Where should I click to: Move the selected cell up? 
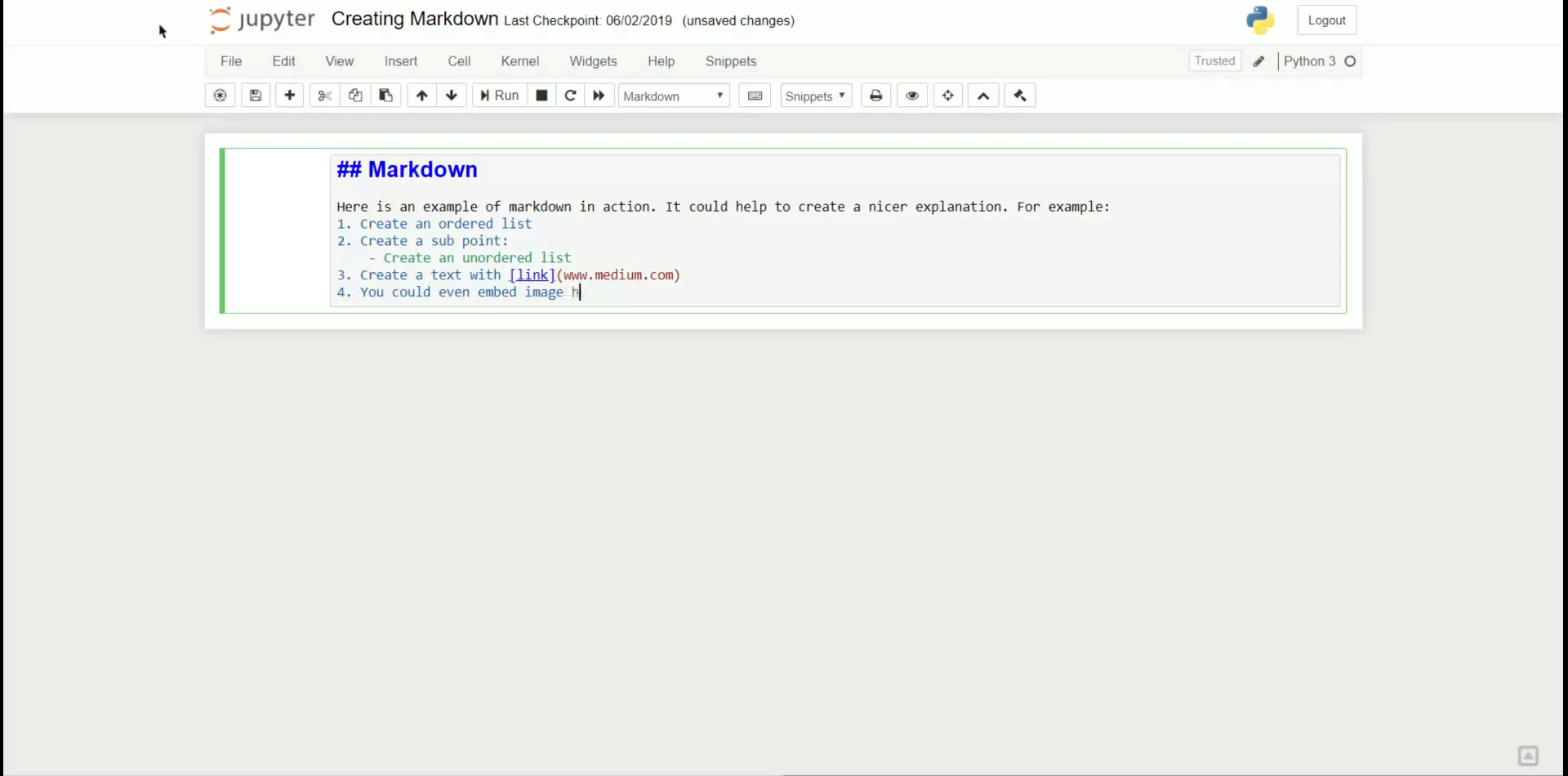pyautogui.click(x=421, y=95)
